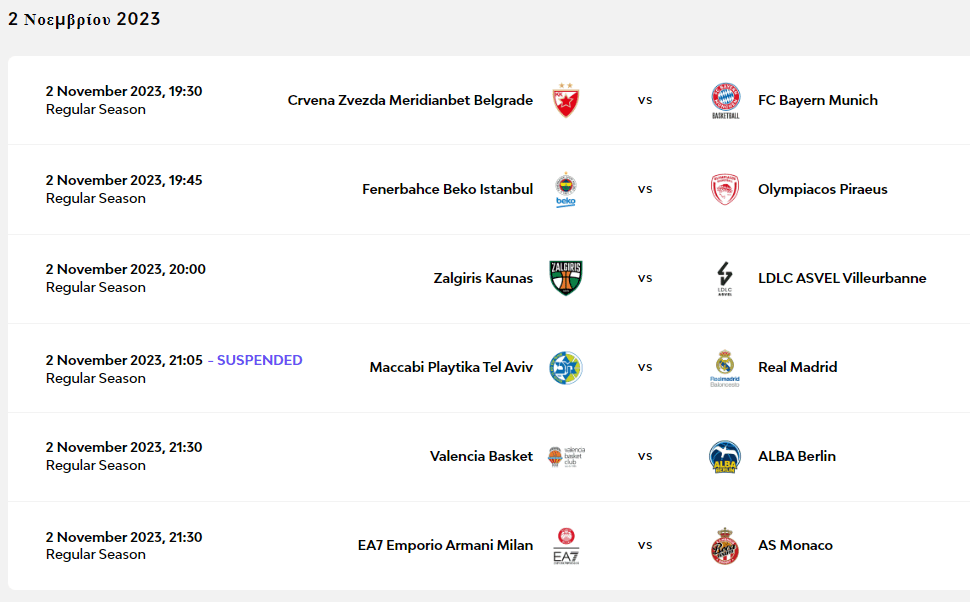Open the Valencia Basket team name link
Screen dimensions: 970x602
(481, 456)
